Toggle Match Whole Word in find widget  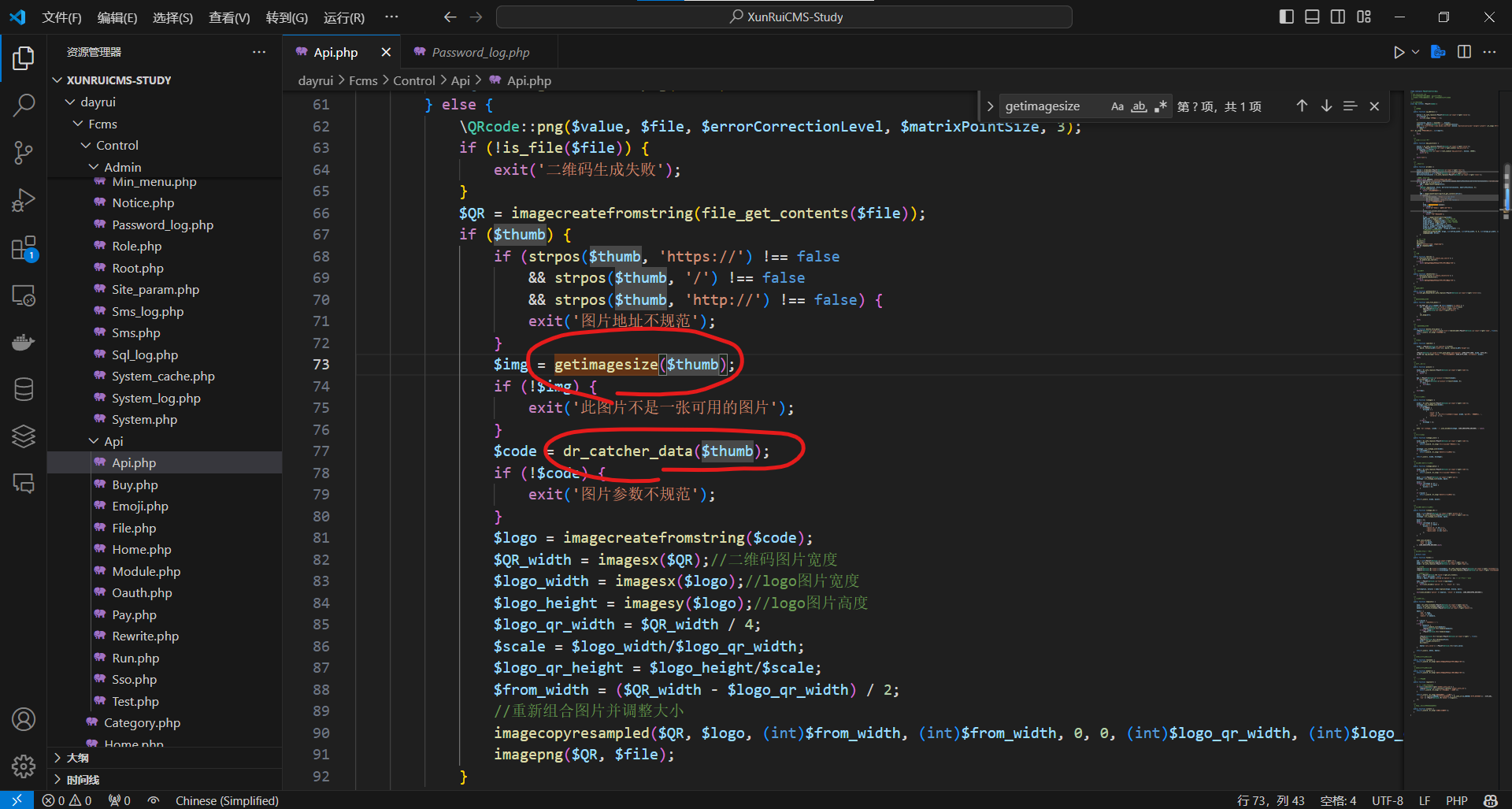coord(1139,106)
